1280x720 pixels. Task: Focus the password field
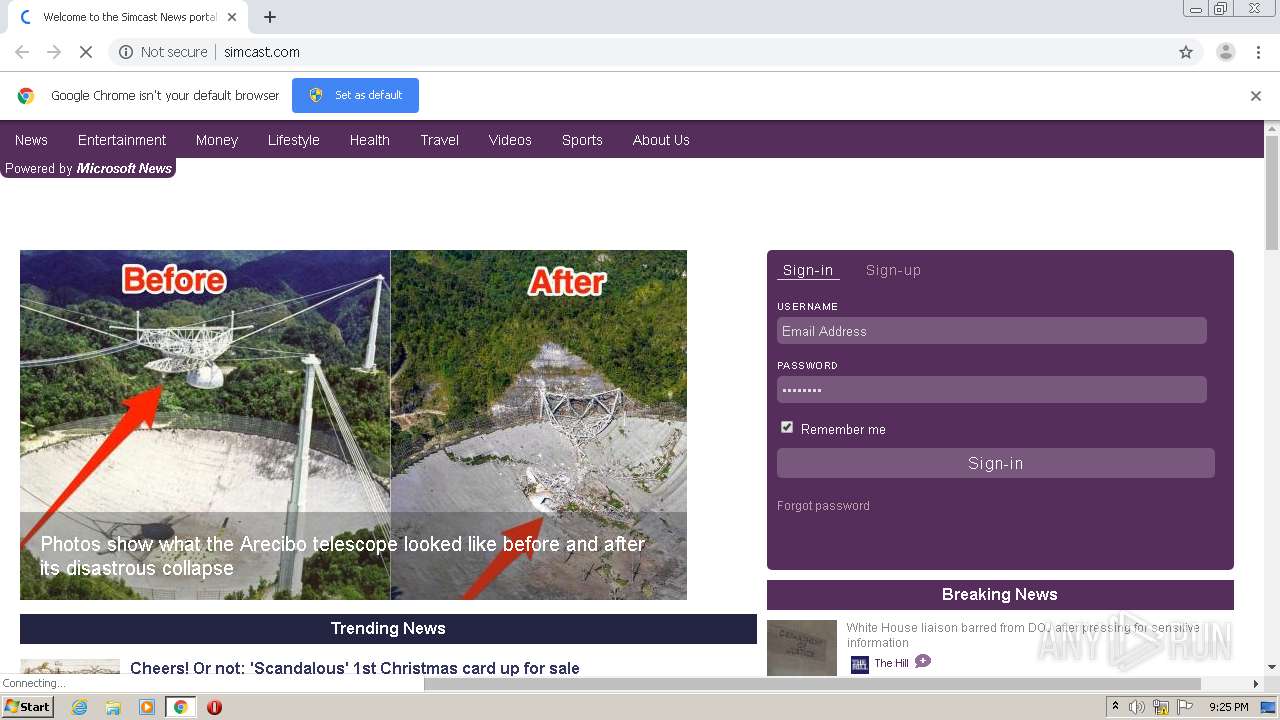992,390
